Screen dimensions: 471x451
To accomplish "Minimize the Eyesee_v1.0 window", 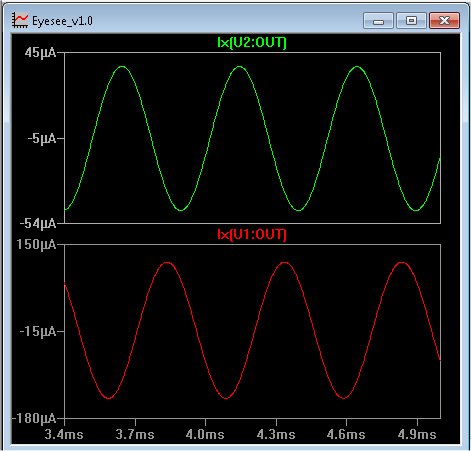I will (378, 21).
